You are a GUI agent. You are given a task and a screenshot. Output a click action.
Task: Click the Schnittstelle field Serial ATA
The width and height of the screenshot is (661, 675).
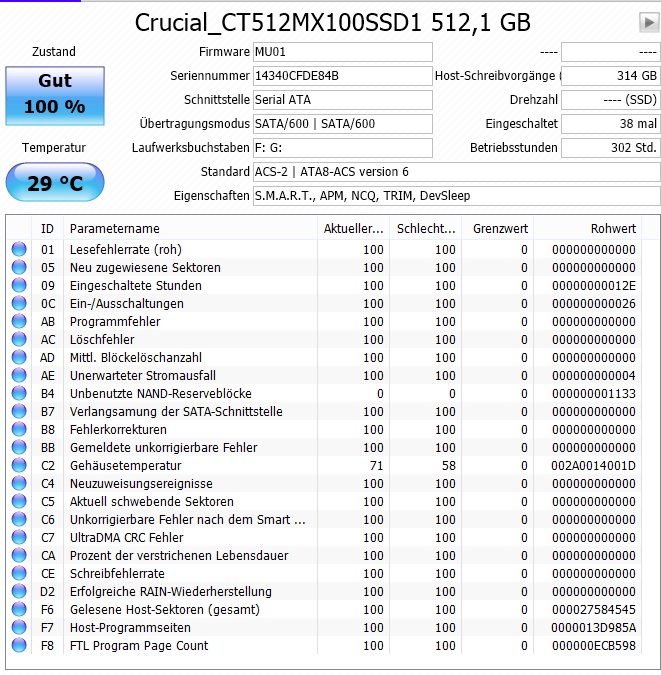coord(343,100)
